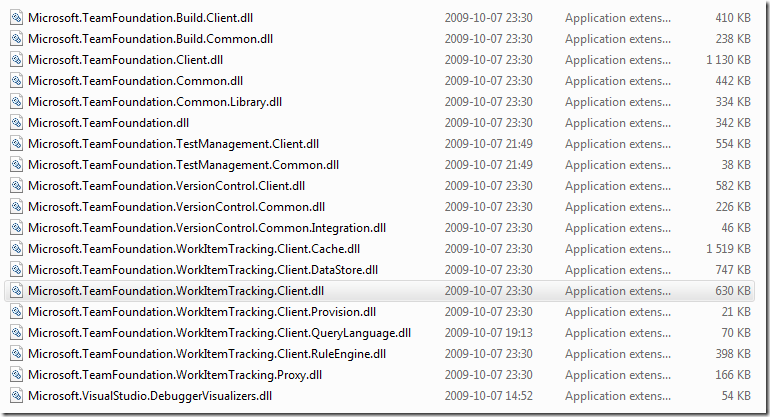Select Microsoft.TeamFoundation.VersionControl.Common.dll file name
Image resolution: width=770 pixels, height=417 pixels.
[x=176, y=207]
